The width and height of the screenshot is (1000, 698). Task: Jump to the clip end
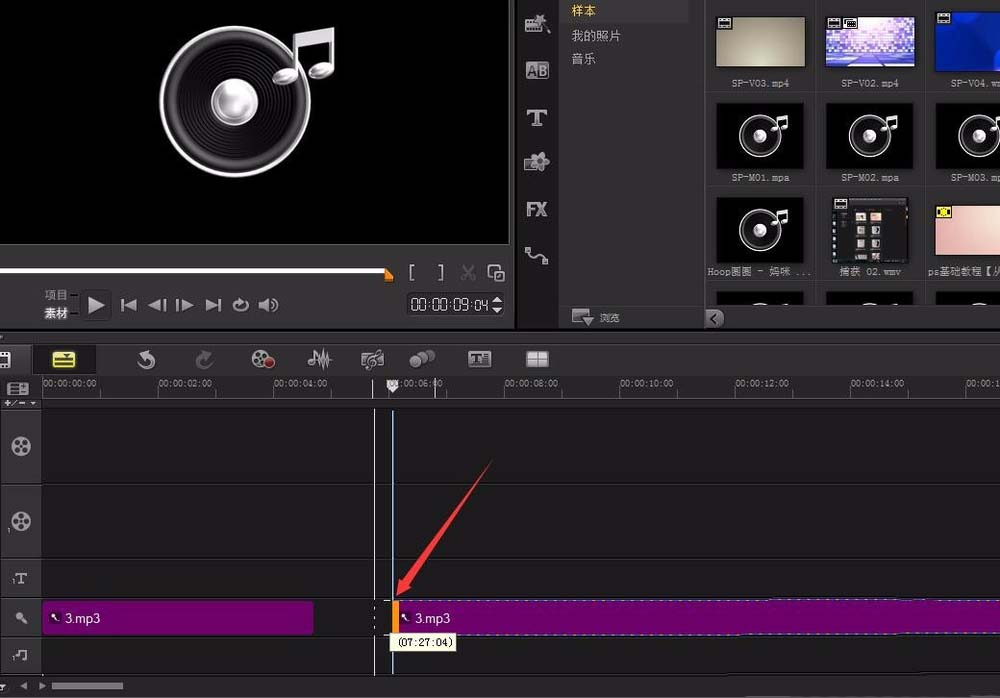pyautogui.click(x=213, y=306)
